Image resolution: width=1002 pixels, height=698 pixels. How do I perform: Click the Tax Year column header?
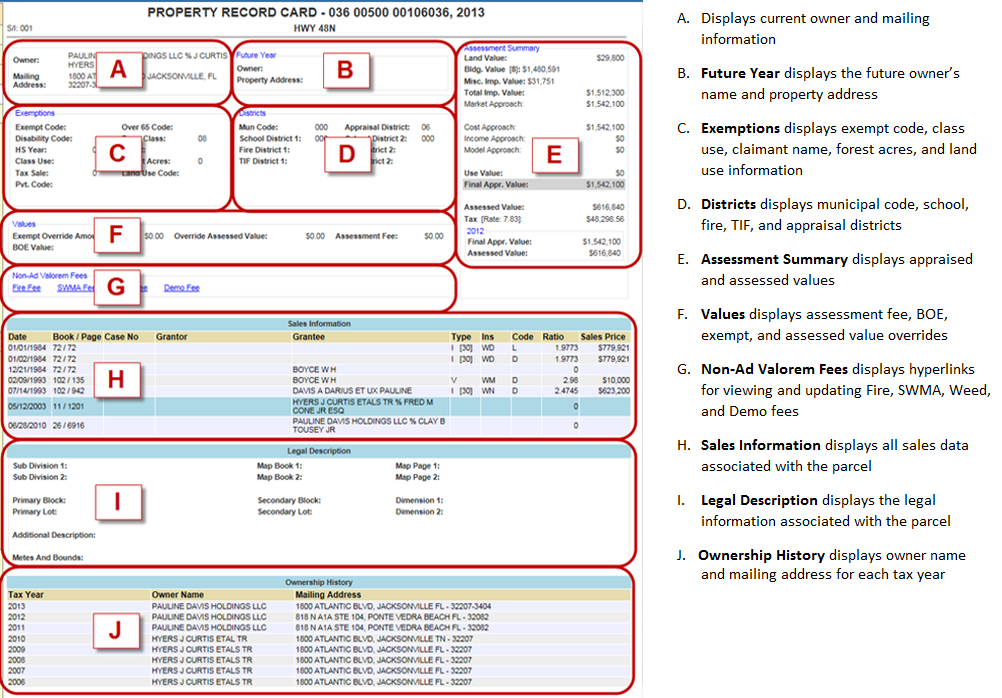pyautogui.click(x=26, y=594)
